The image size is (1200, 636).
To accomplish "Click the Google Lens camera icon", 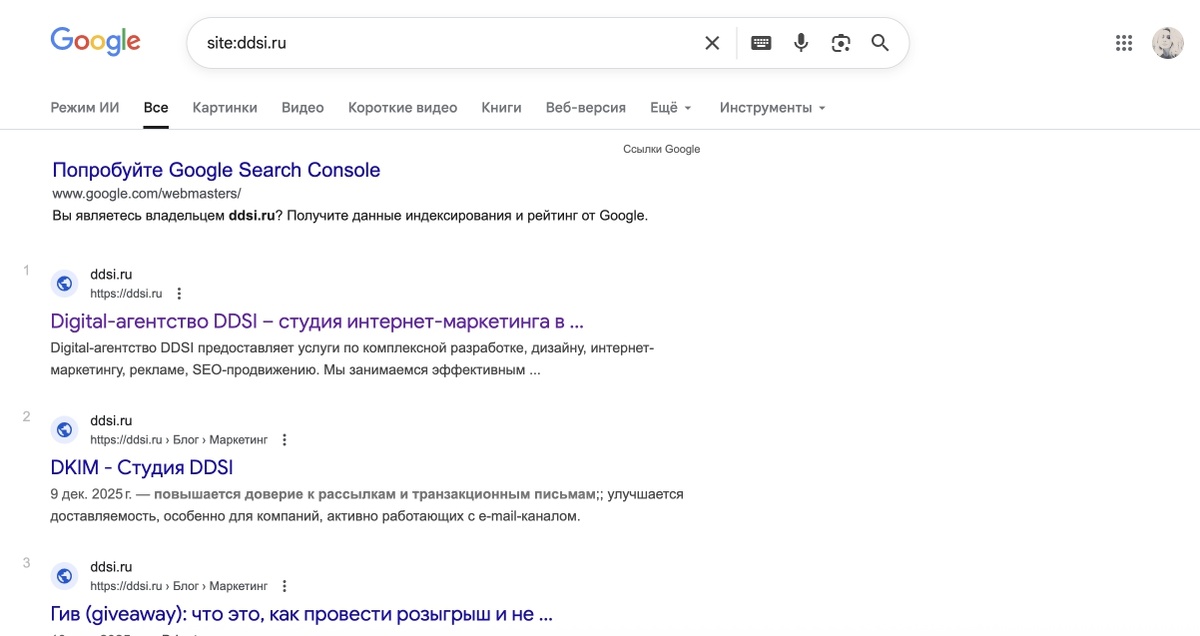I will [840, 42].
